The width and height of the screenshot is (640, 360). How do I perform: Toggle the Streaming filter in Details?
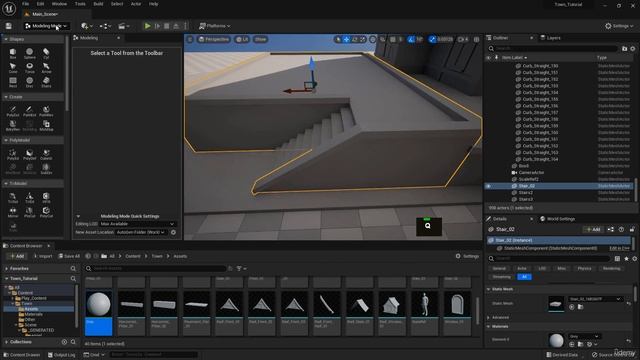pyautogui.click(x=502, y=277)
